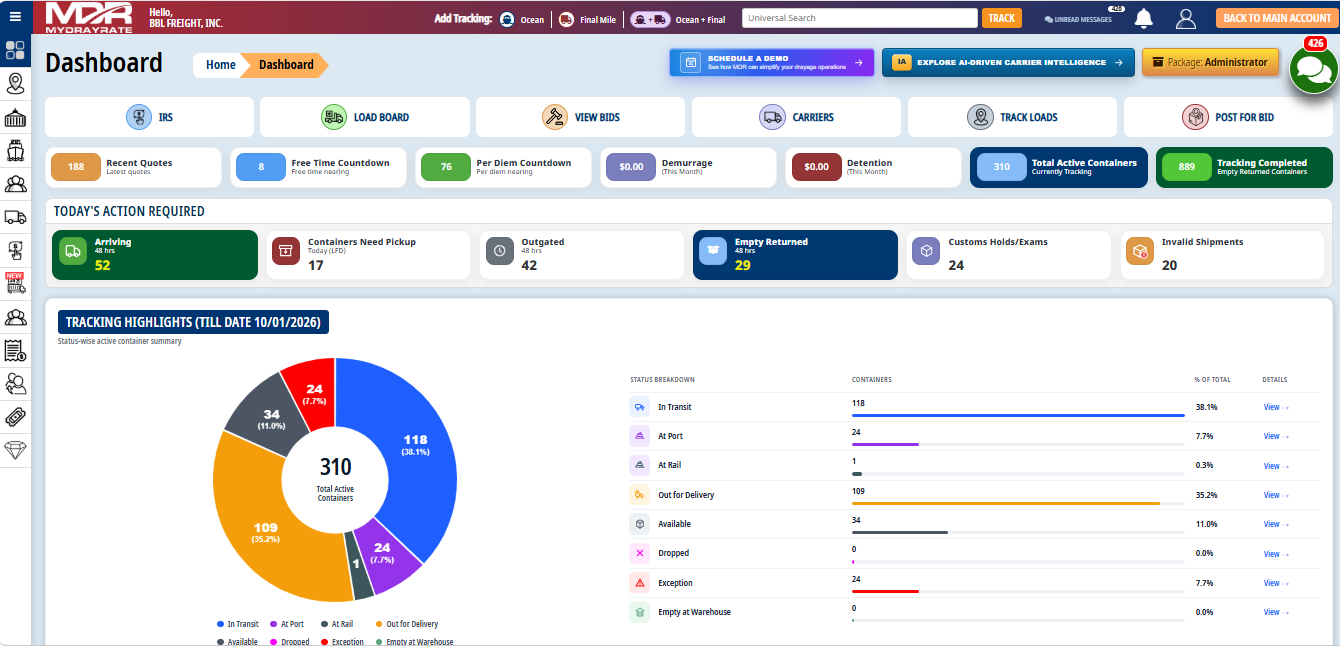Click the Invalid Shipments orange icon

coord(1139,252)
